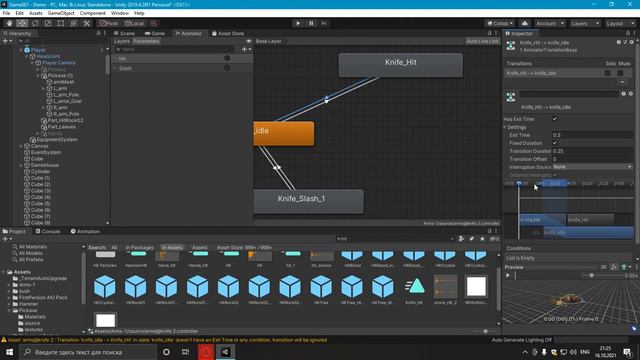Start Play mode with the Play button
The height and width of the screenshot is (360, 640).
298,23
